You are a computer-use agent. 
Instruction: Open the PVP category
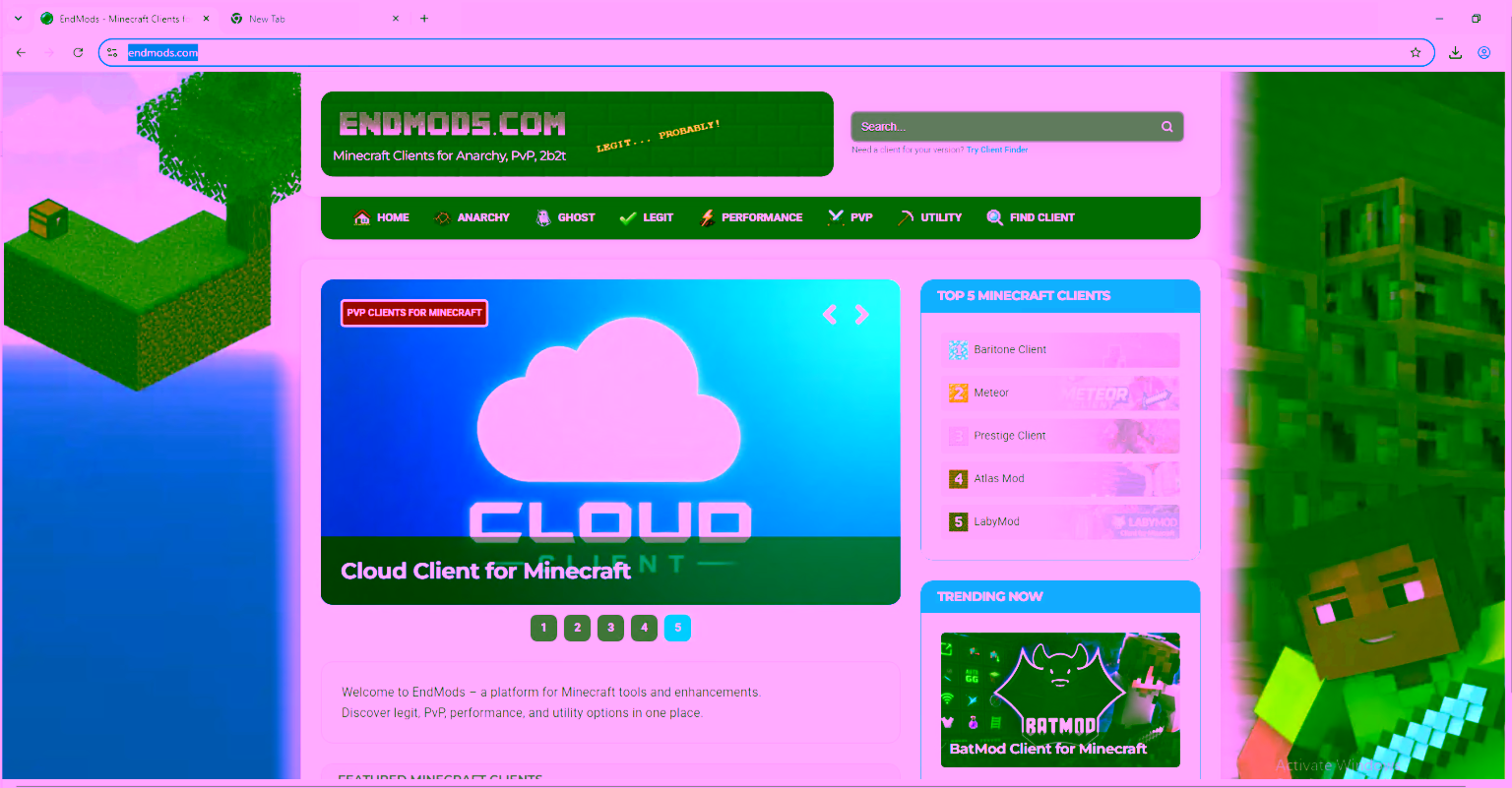click(x=850, y=217)
